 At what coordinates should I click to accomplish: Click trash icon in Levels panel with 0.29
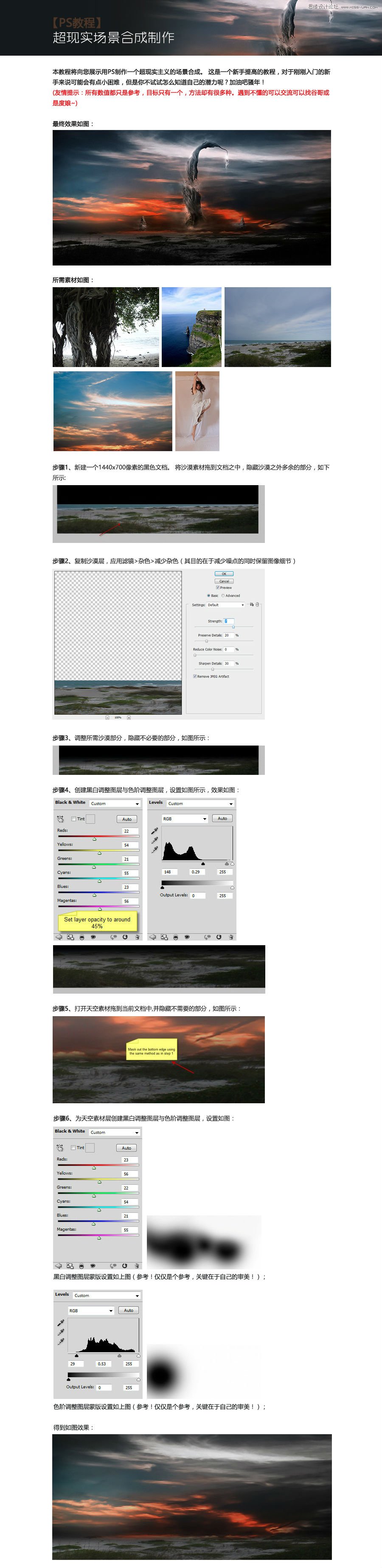coord(230,937)
